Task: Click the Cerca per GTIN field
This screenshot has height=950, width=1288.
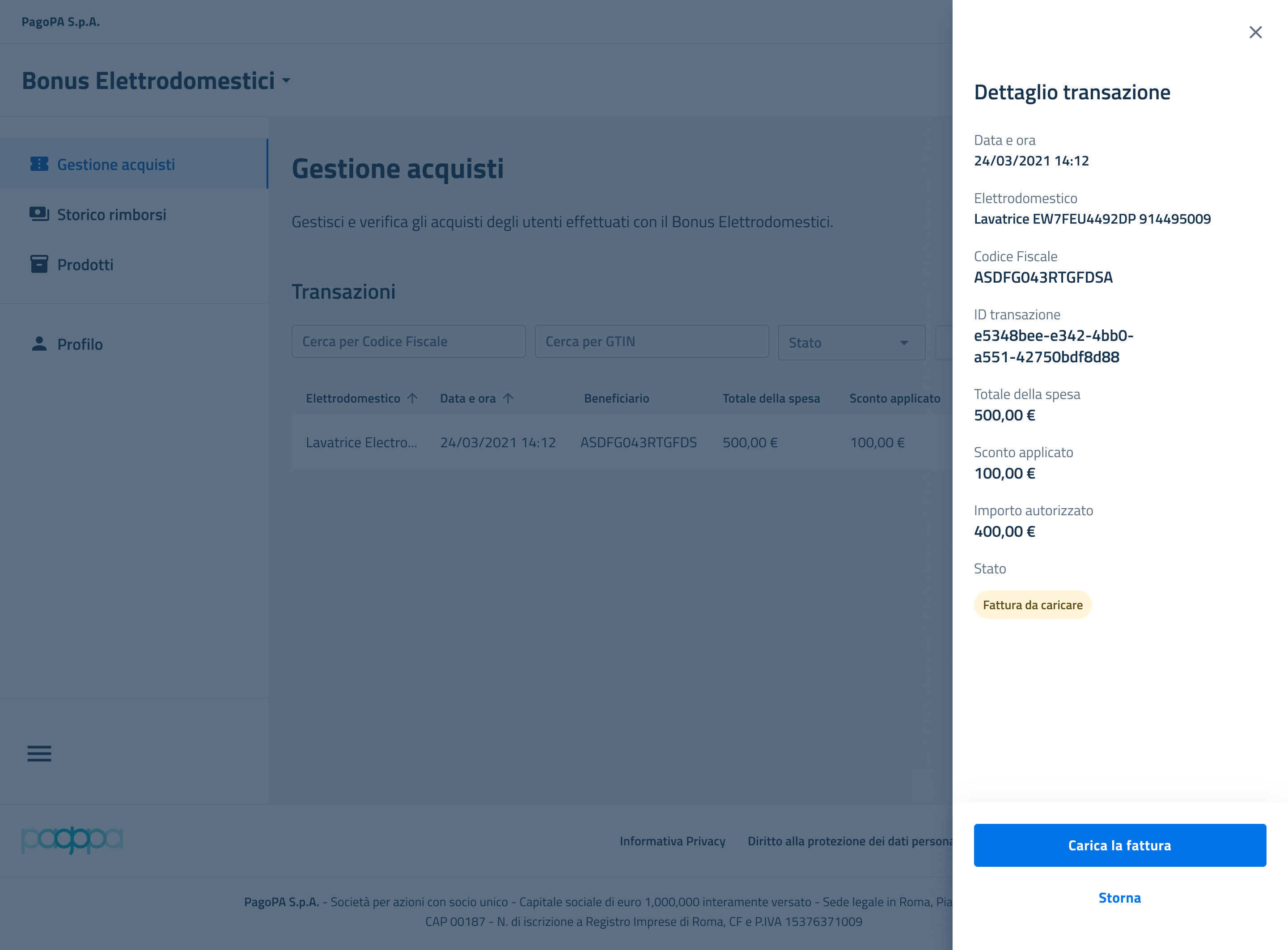Action: (652, 342)
